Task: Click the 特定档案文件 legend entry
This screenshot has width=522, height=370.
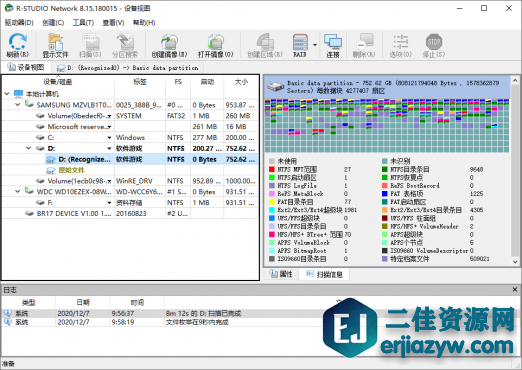Action: (410, 259)
